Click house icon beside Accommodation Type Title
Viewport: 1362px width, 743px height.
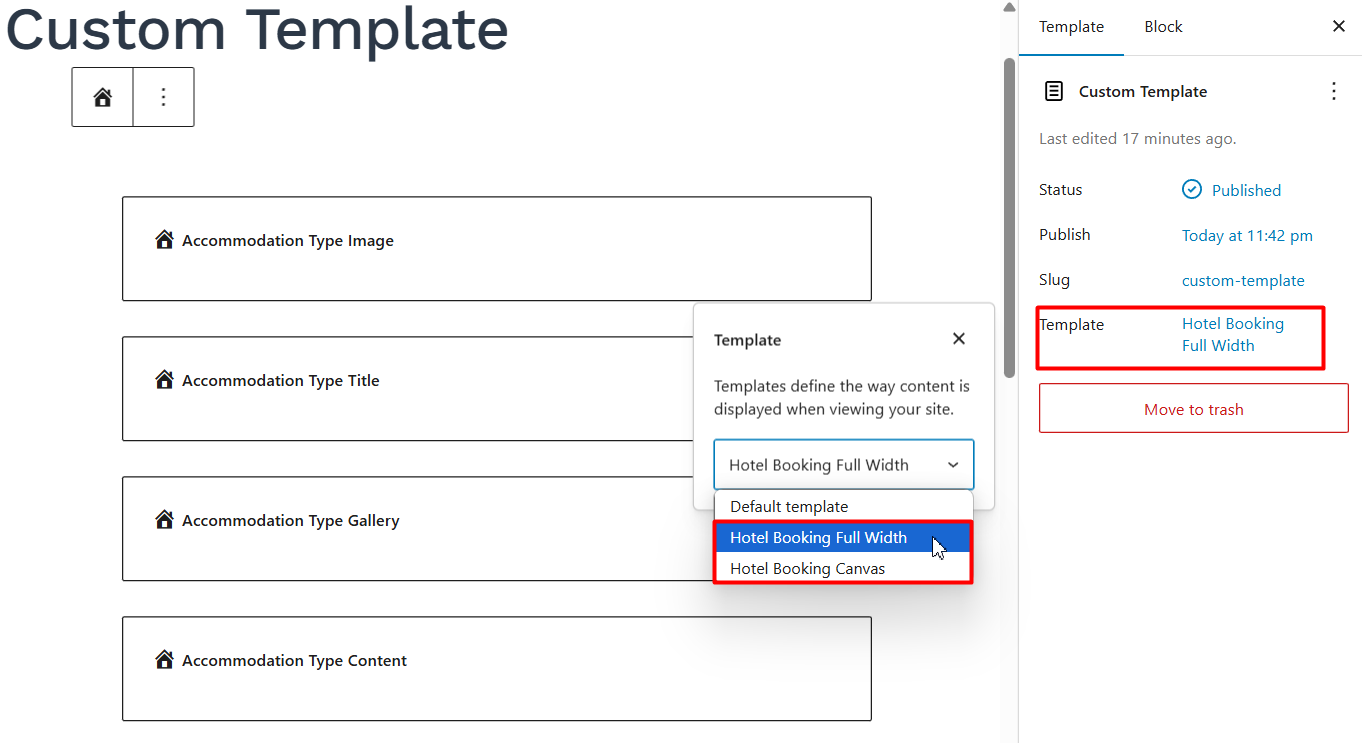[x=165, y=380]
